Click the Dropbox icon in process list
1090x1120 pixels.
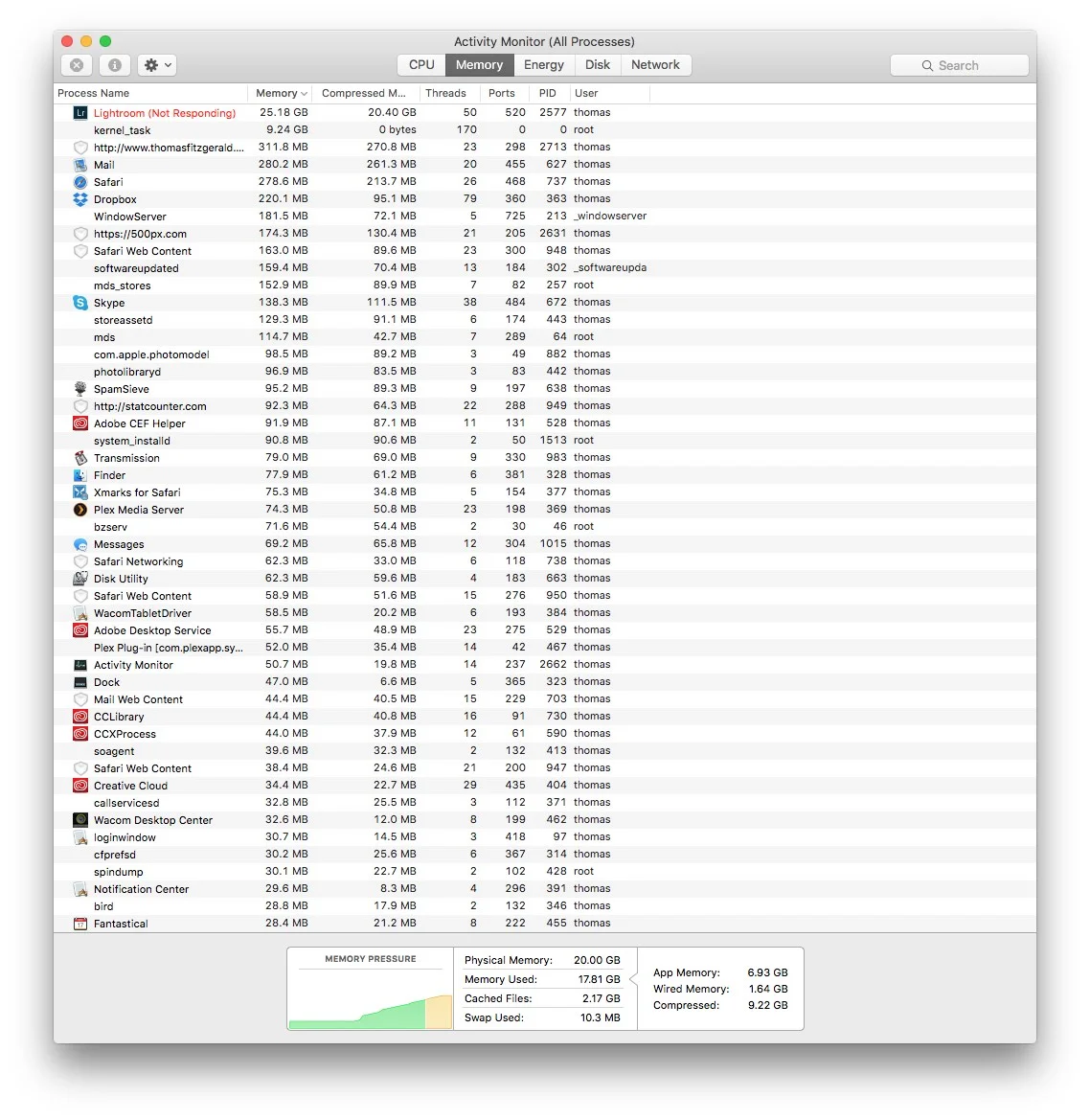coord(80,199)
